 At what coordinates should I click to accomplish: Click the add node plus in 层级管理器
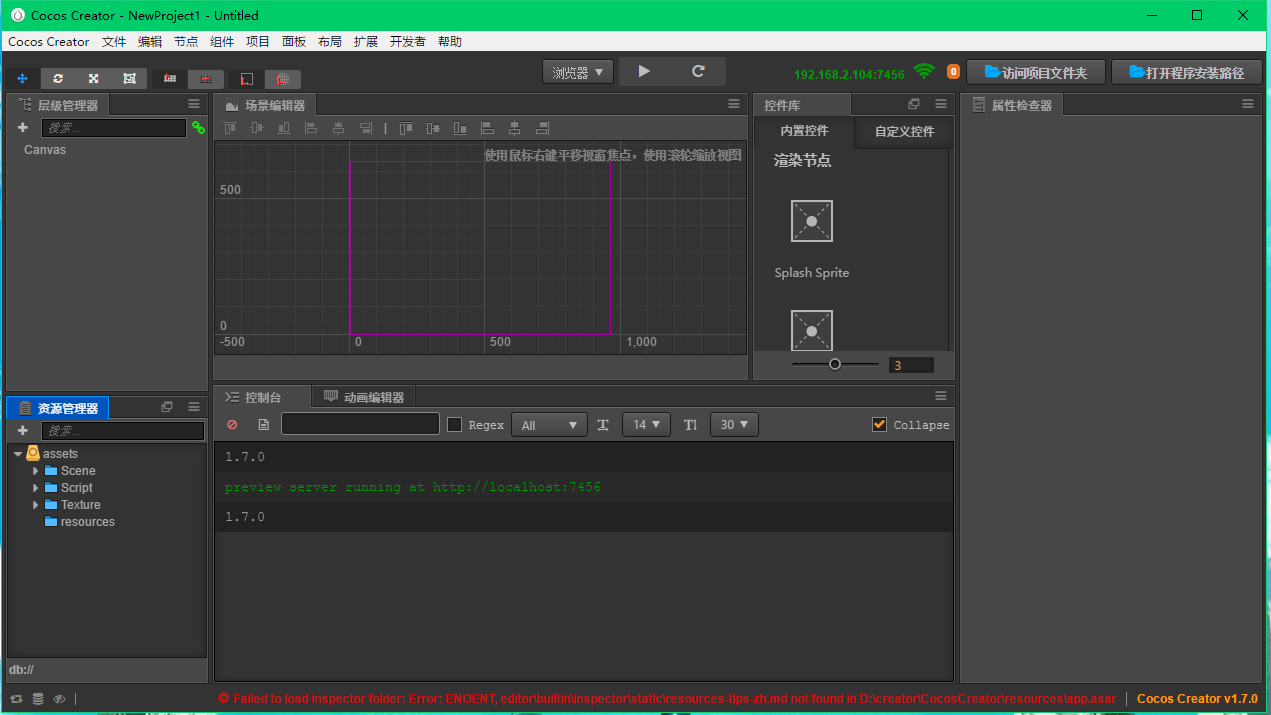coord(23,128)
